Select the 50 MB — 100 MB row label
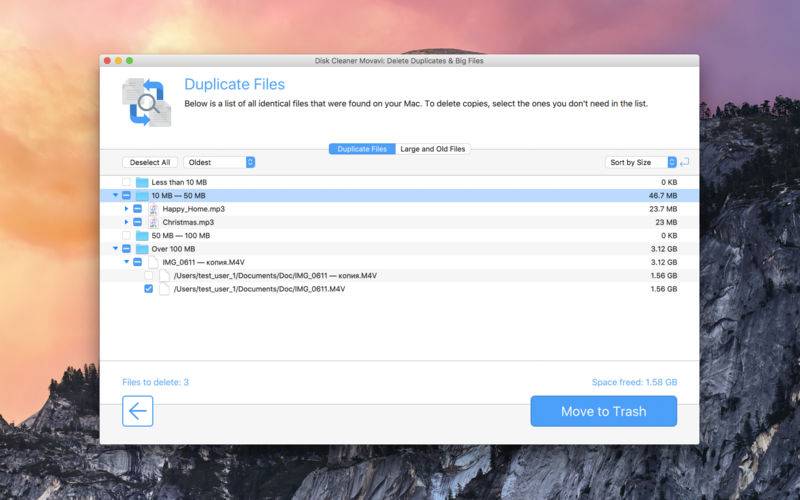Image resolution: width=800 pixels, height=500 pixels. point(181,236)
